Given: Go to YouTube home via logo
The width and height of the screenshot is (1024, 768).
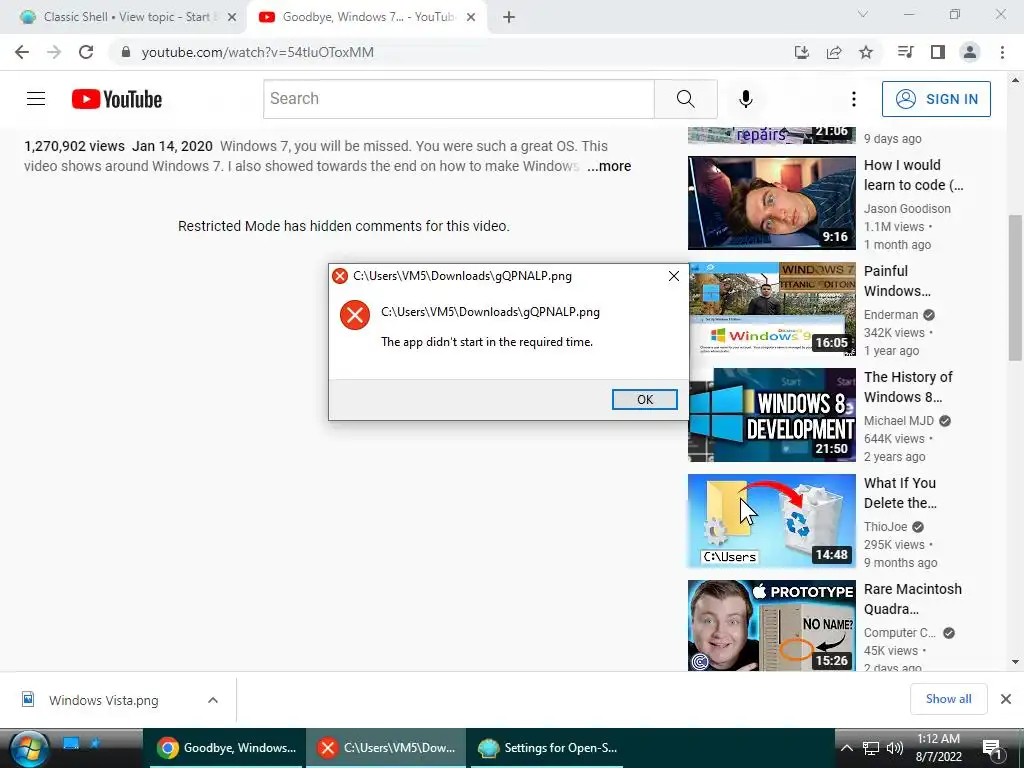Looking at the screenshot, I should [117, 99].
